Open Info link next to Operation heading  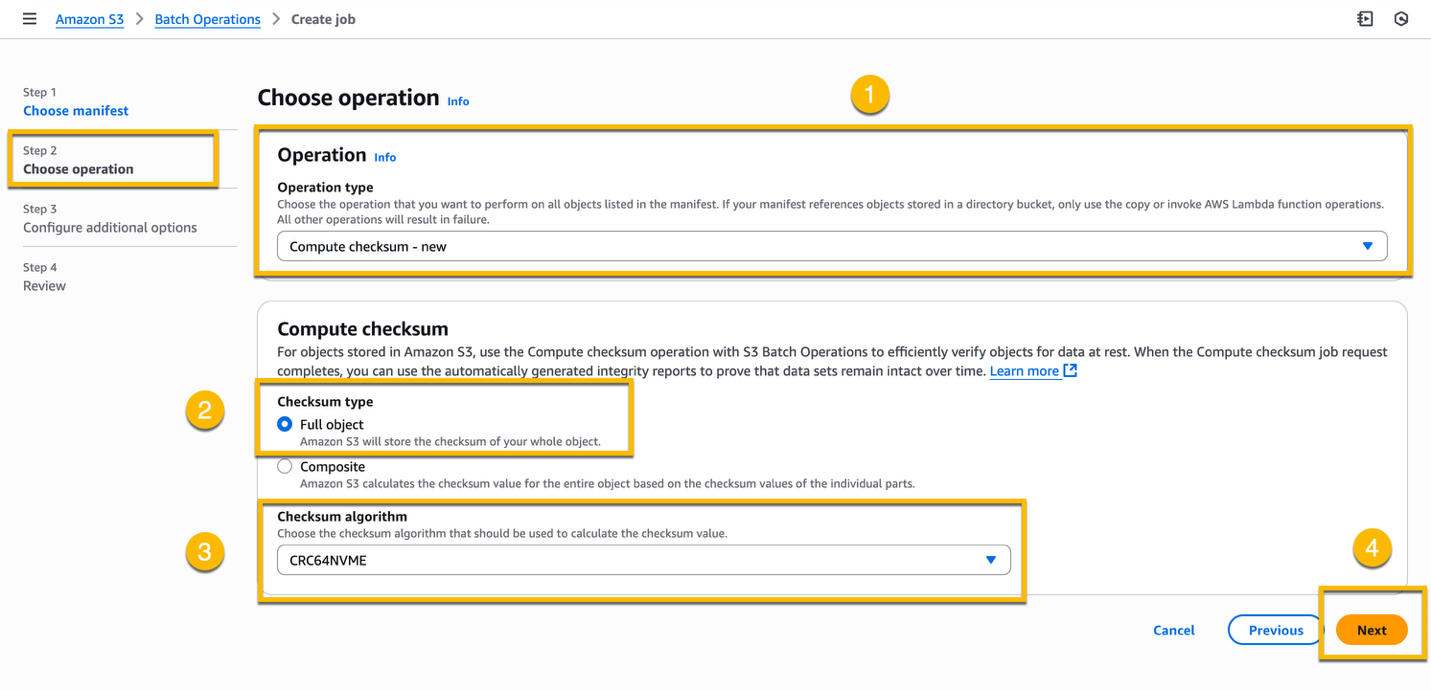tap(385, 157)
